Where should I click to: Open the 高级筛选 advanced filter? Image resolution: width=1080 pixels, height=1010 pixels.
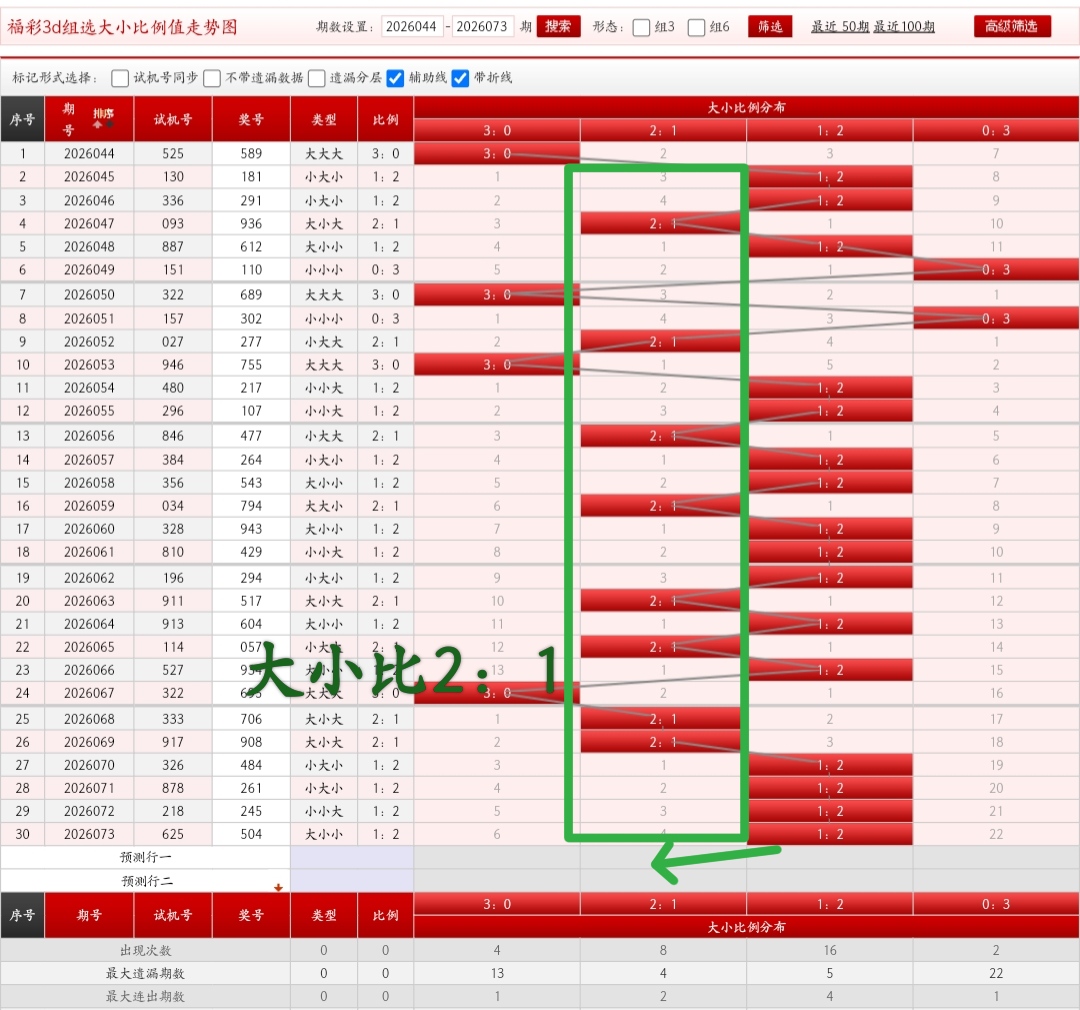coord(1015,25)
